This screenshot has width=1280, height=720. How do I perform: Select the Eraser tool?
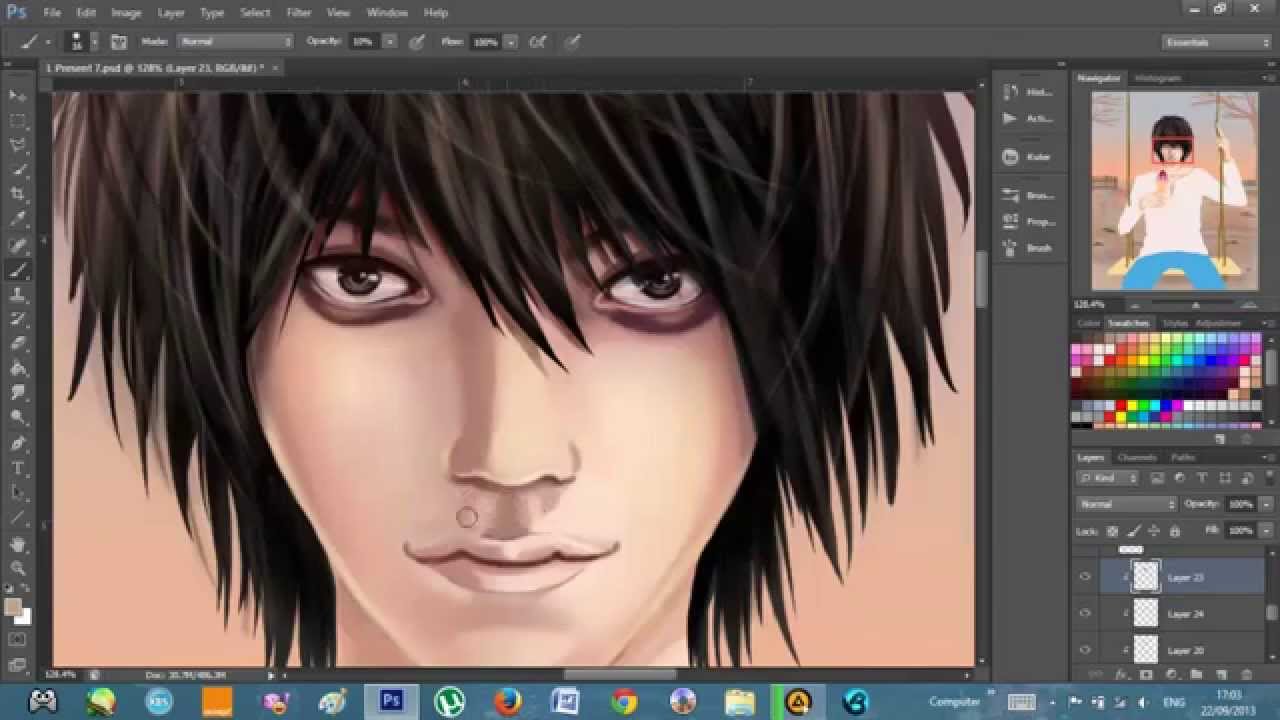pyautogui.click(x=18, y=344)
